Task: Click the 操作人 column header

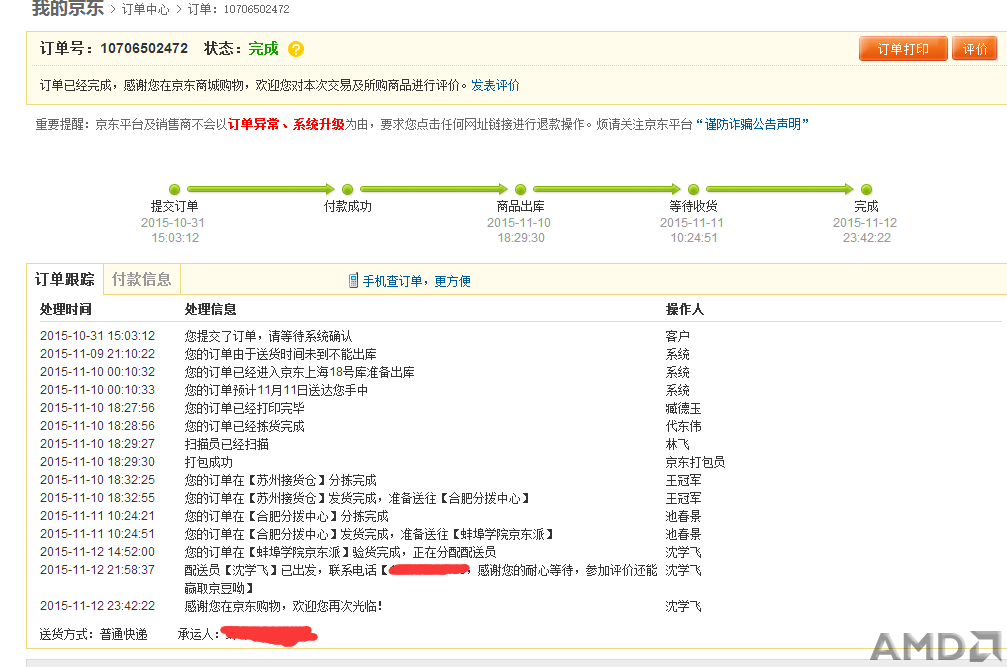Action: [685, 309]
